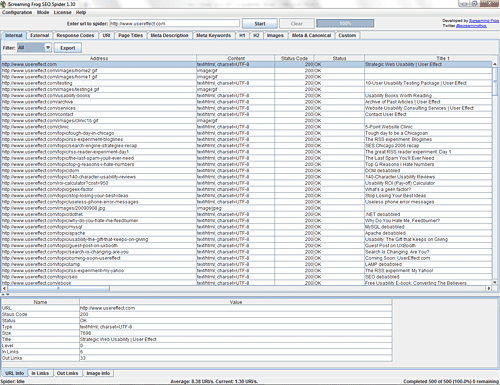500x385 pixels.
Task: Select the Meta Description tab
Action: [169, 35]
